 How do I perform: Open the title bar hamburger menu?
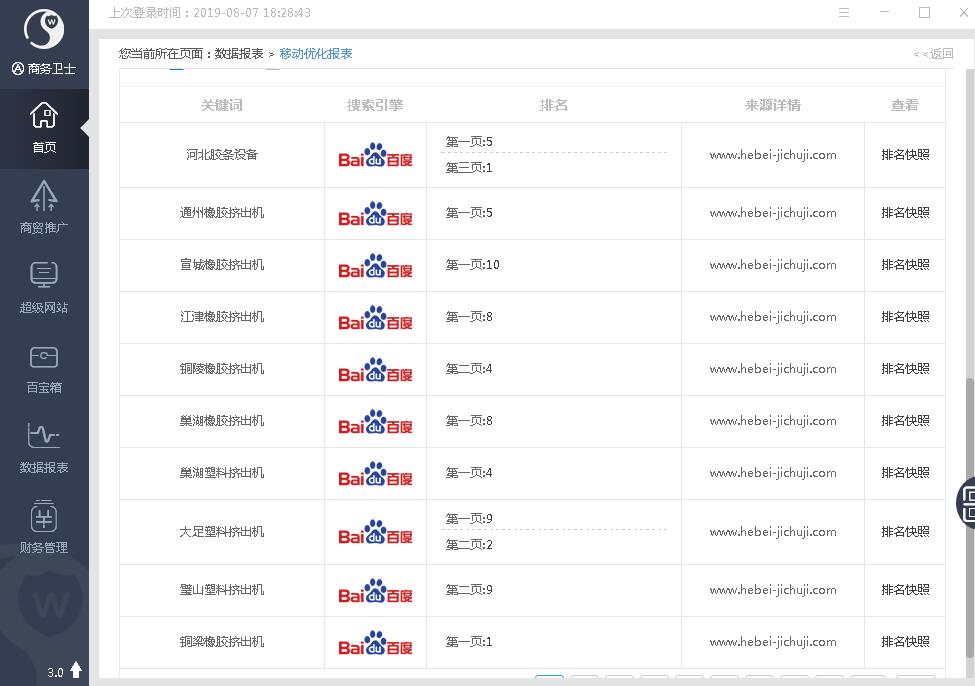844,13
